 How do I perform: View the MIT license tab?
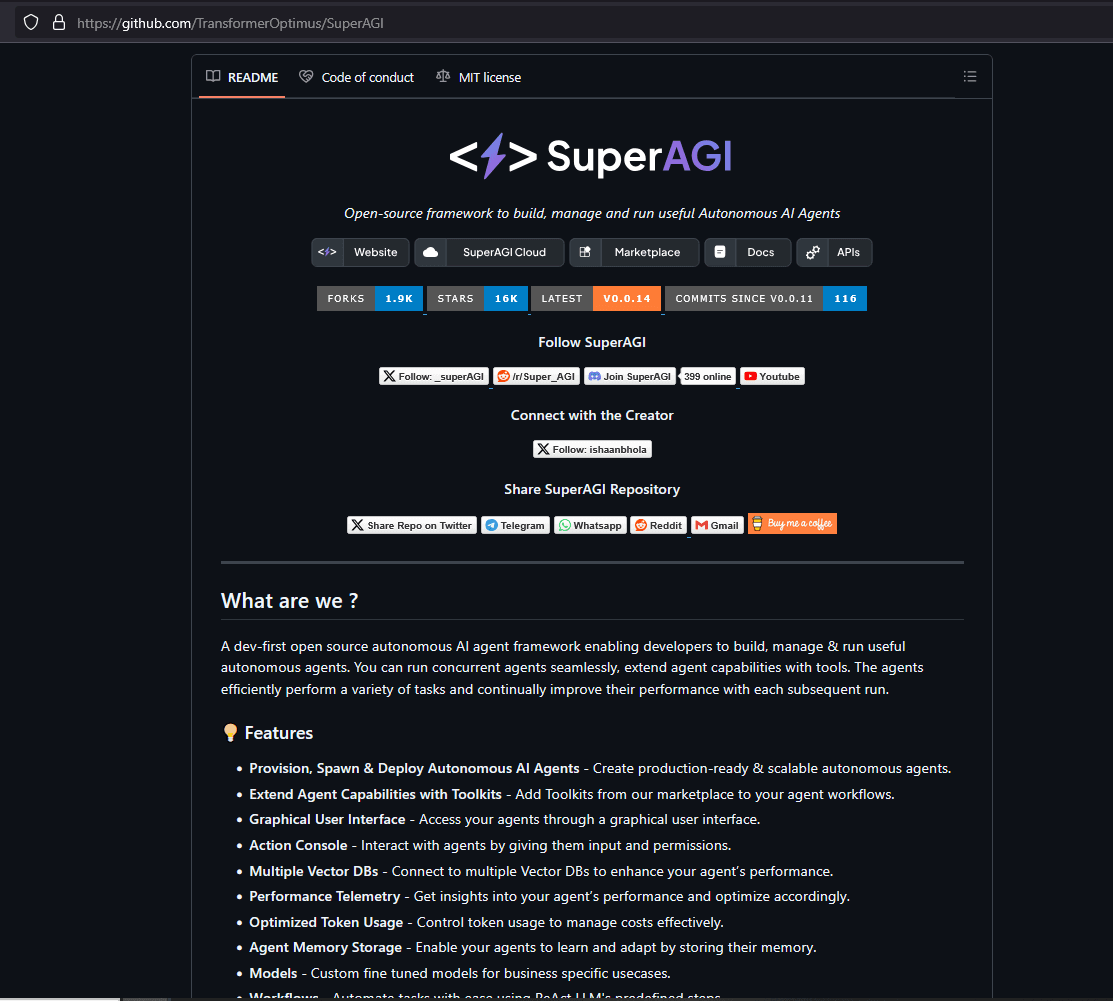click(x=478, y=76)
